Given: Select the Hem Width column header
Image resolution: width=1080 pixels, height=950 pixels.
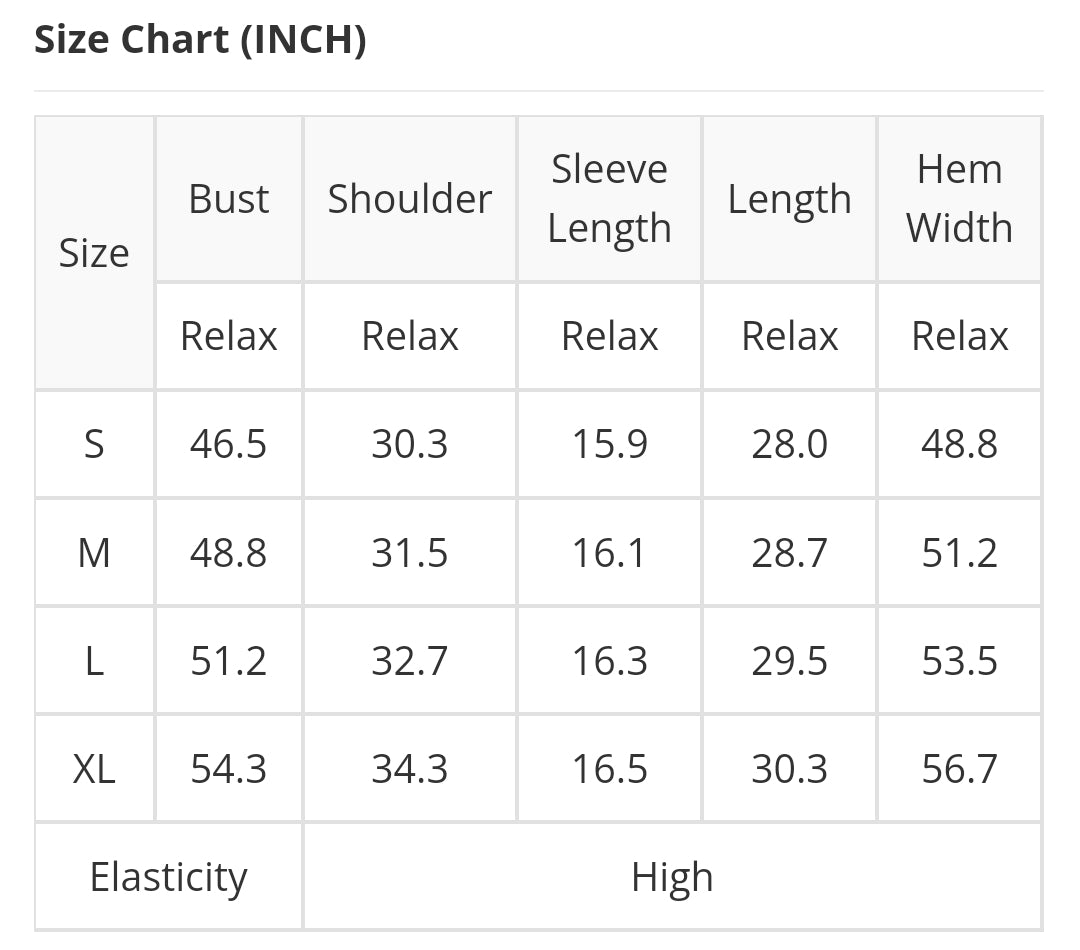Looking at the screenshot, I should point(959,199).
